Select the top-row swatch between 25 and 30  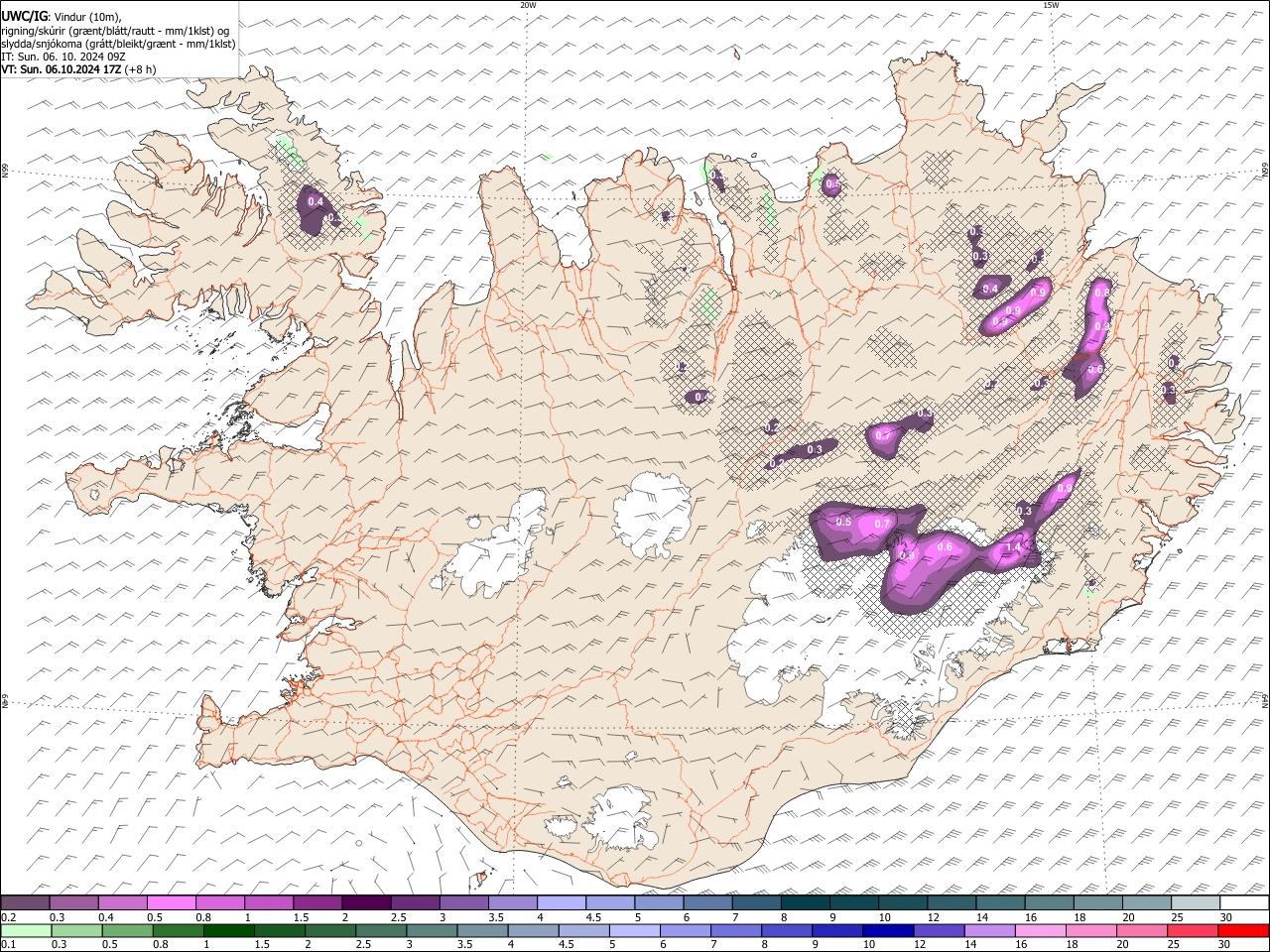[x=1196, y=903]
